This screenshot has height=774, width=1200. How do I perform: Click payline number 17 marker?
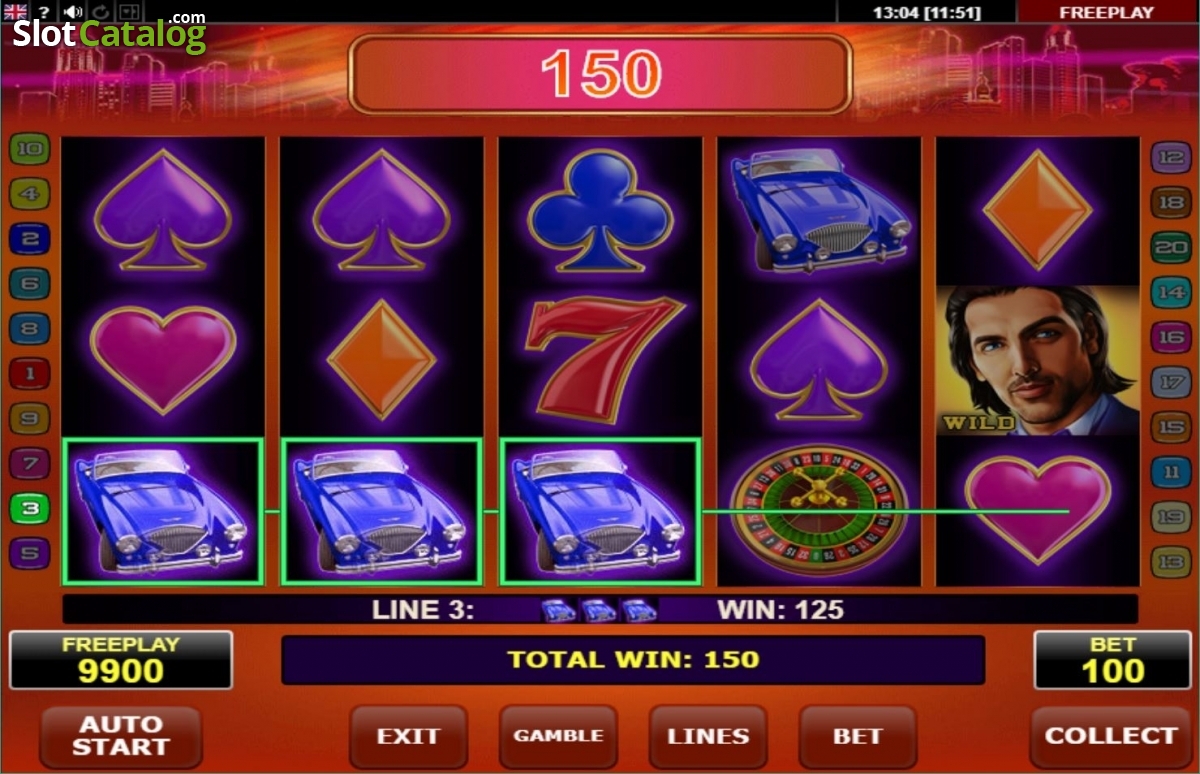tap(1171, 382)
